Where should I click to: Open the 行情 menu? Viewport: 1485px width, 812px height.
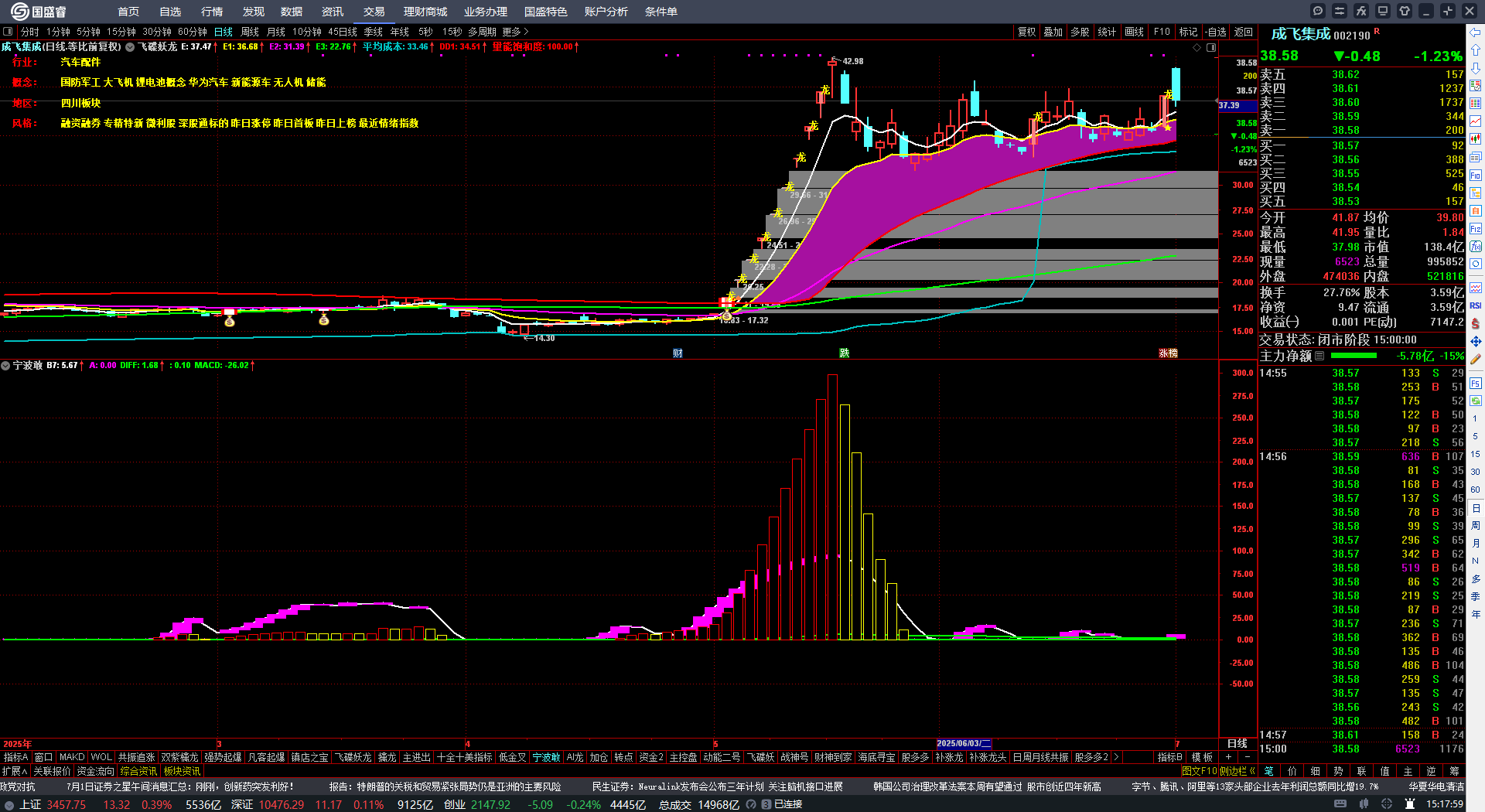(212, 12)
